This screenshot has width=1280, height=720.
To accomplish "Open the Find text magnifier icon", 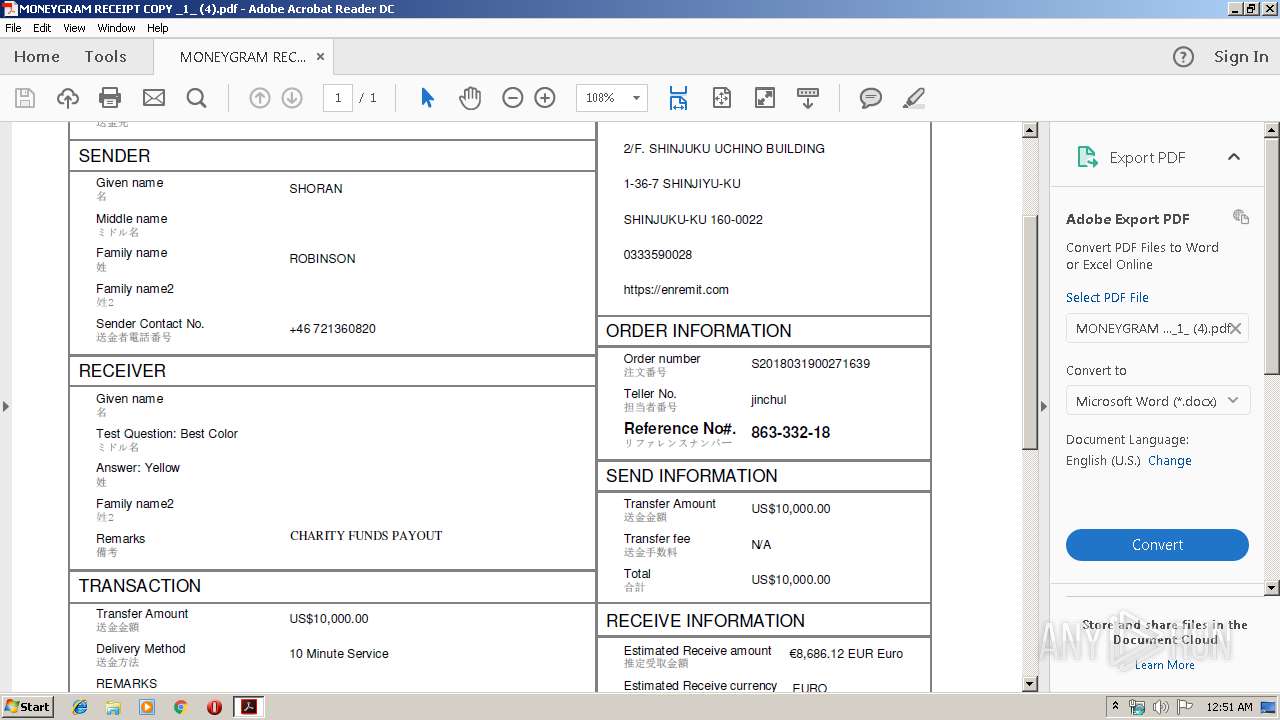I will pos(196,98).
